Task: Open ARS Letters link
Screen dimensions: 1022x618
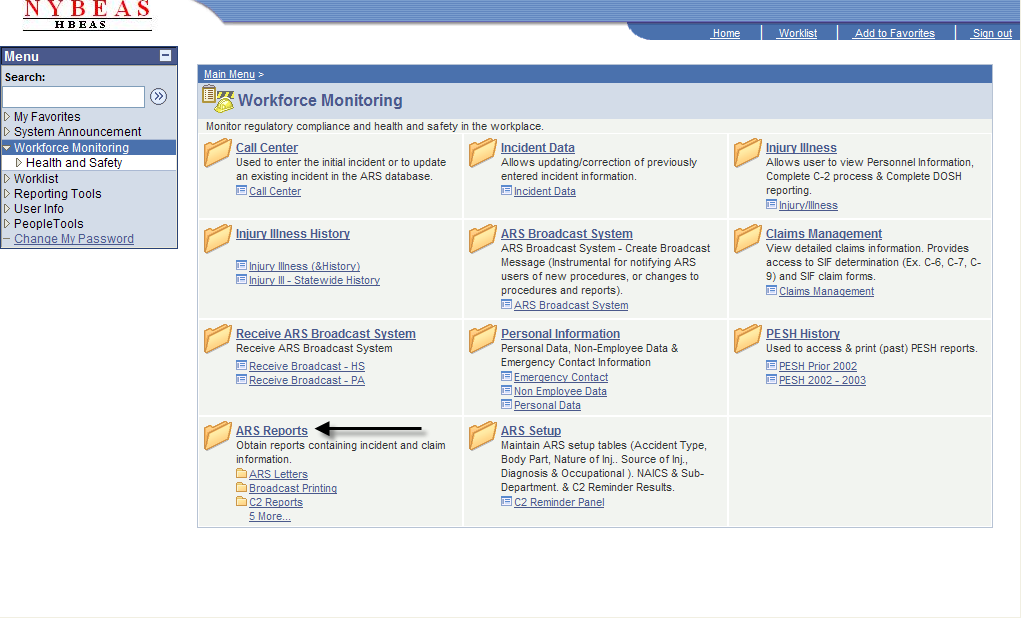Action: [278, 474]
